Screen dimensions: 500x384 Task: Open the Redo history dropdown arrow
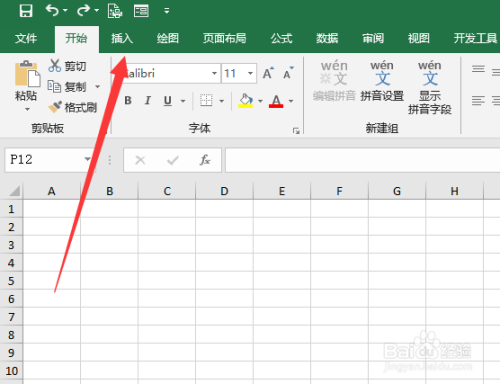point(96,11)
